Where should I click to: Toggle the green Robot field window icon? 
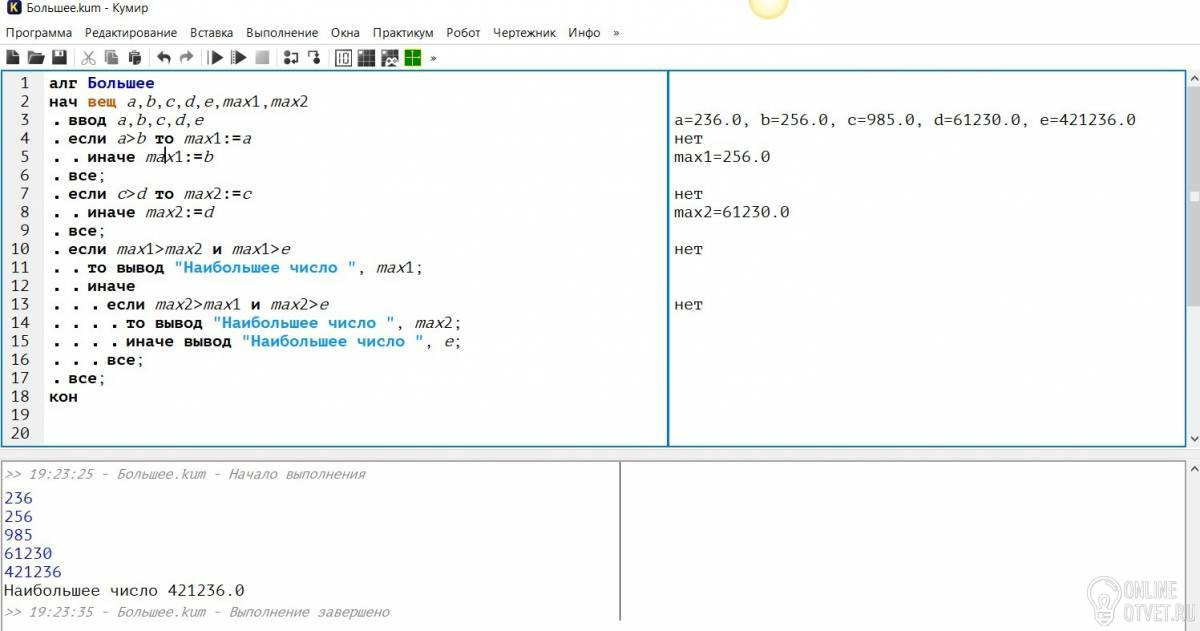(412, 58)
